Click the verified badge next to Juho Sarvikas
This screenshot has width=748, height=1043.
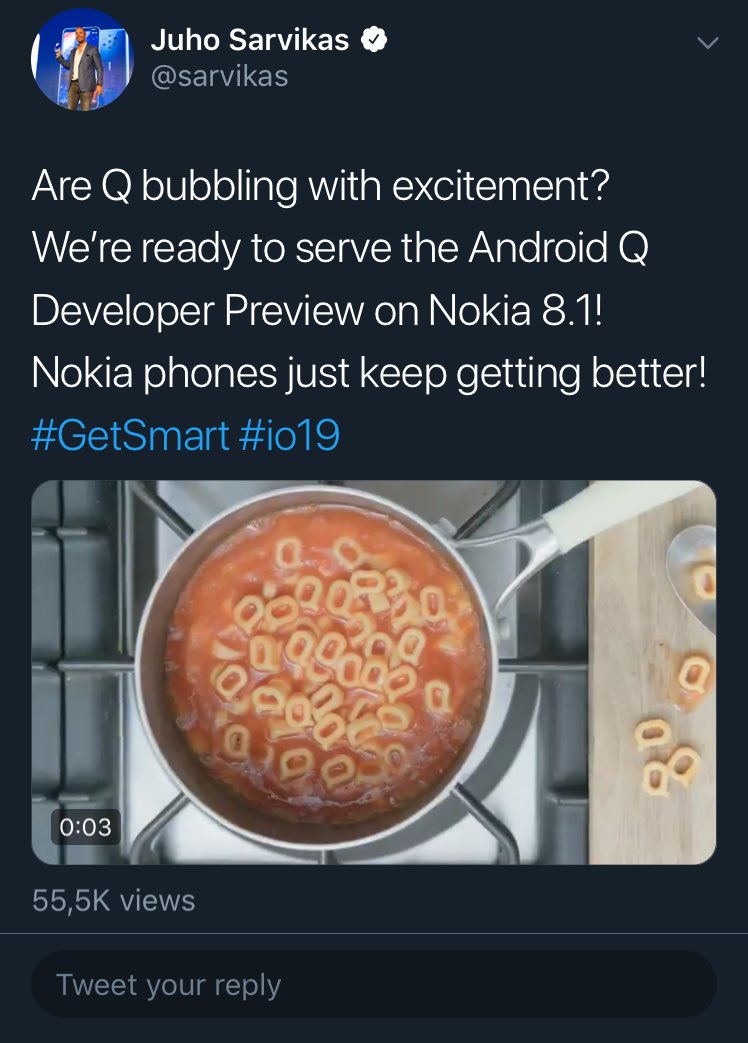pyautogui.click(x=374, y=40)
